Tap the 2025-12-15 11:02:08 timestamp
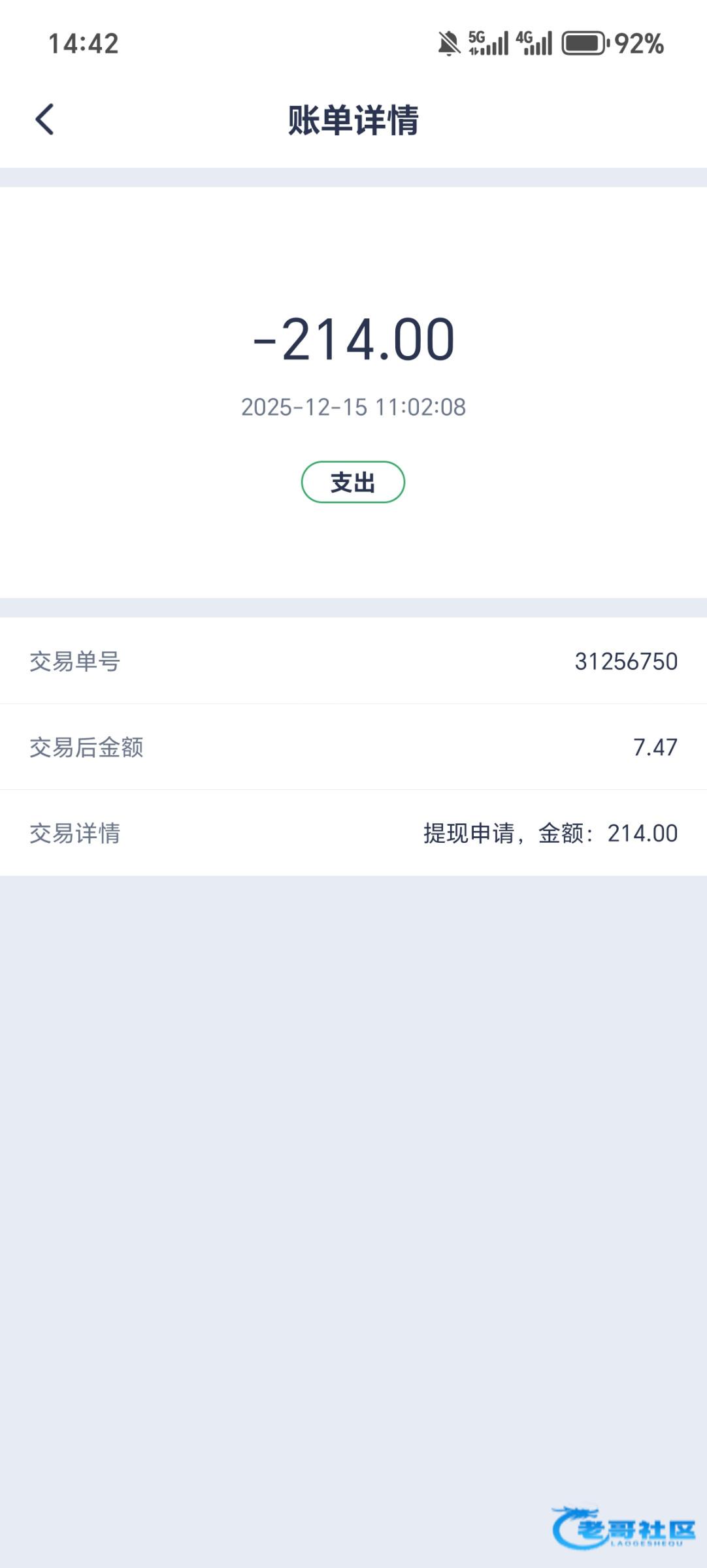 click(354, 407)
